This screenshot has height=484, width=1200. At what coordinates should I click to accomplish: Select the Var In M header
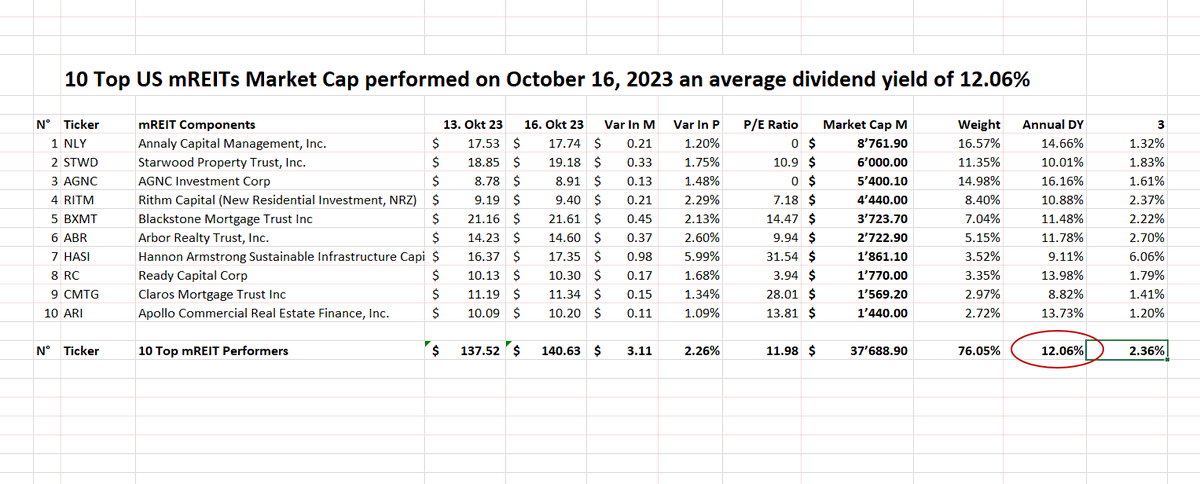(630, 125)
